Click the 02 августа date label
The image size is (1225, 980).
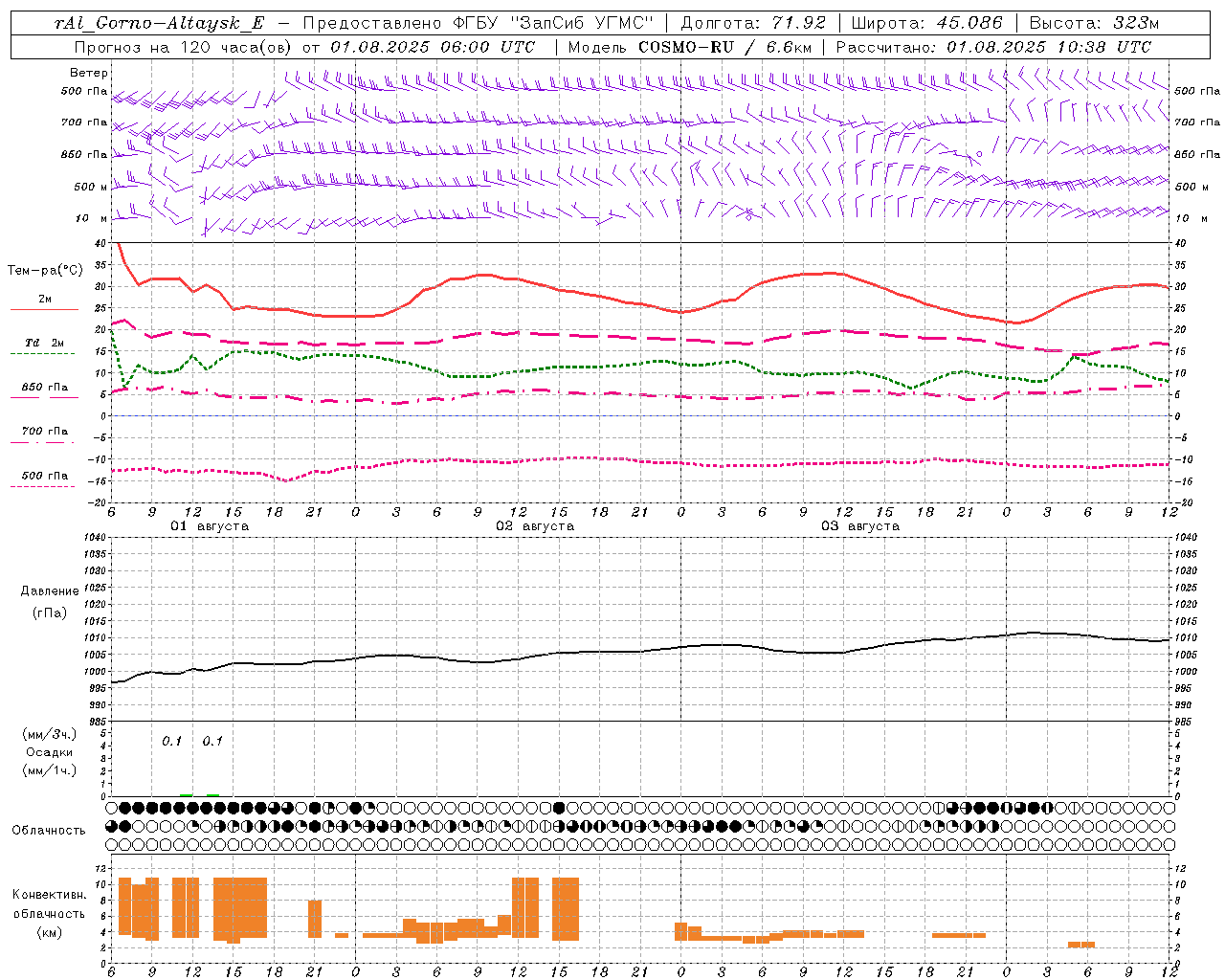click(x=535, y=526)
